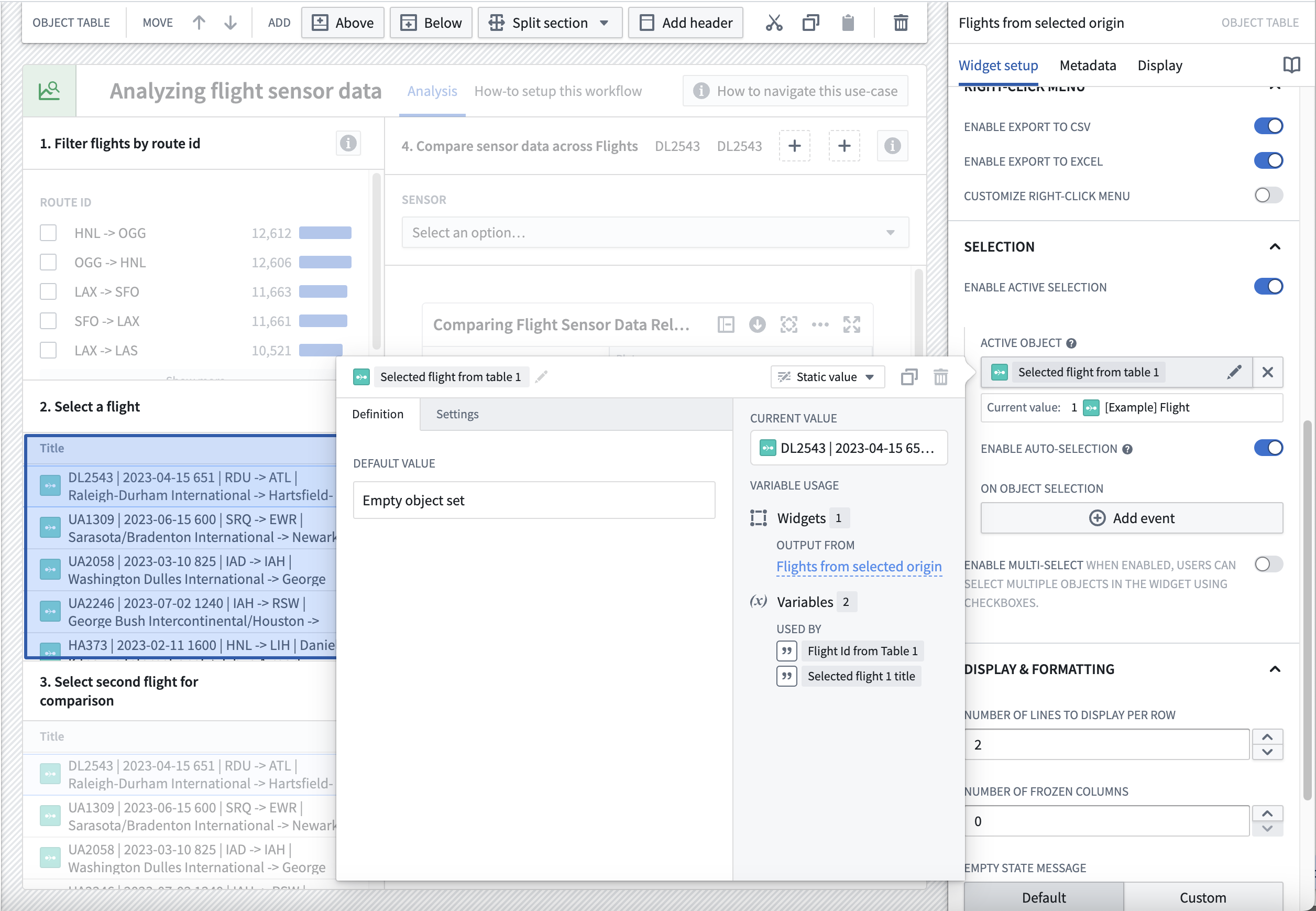This screenshot has width=1316, height=911.
Task: Click the duplicate icon in the top toolbar
Action: pos(810,23)
